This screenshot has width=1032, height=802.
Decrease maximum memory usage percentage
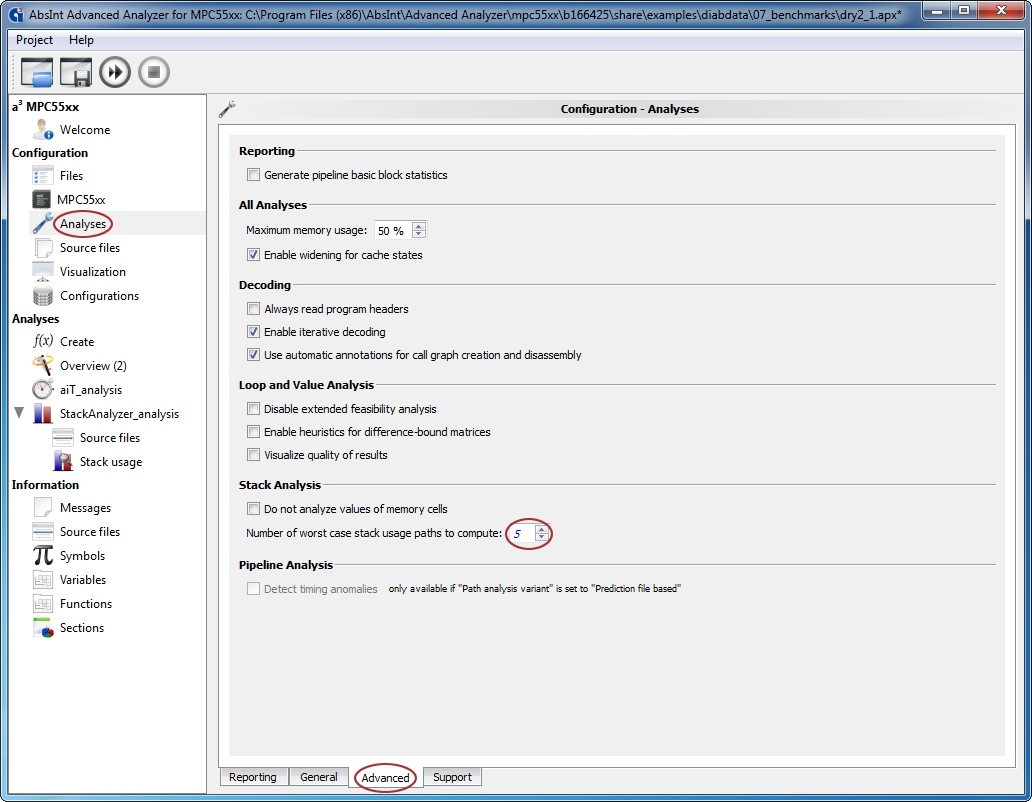[419, 234]
